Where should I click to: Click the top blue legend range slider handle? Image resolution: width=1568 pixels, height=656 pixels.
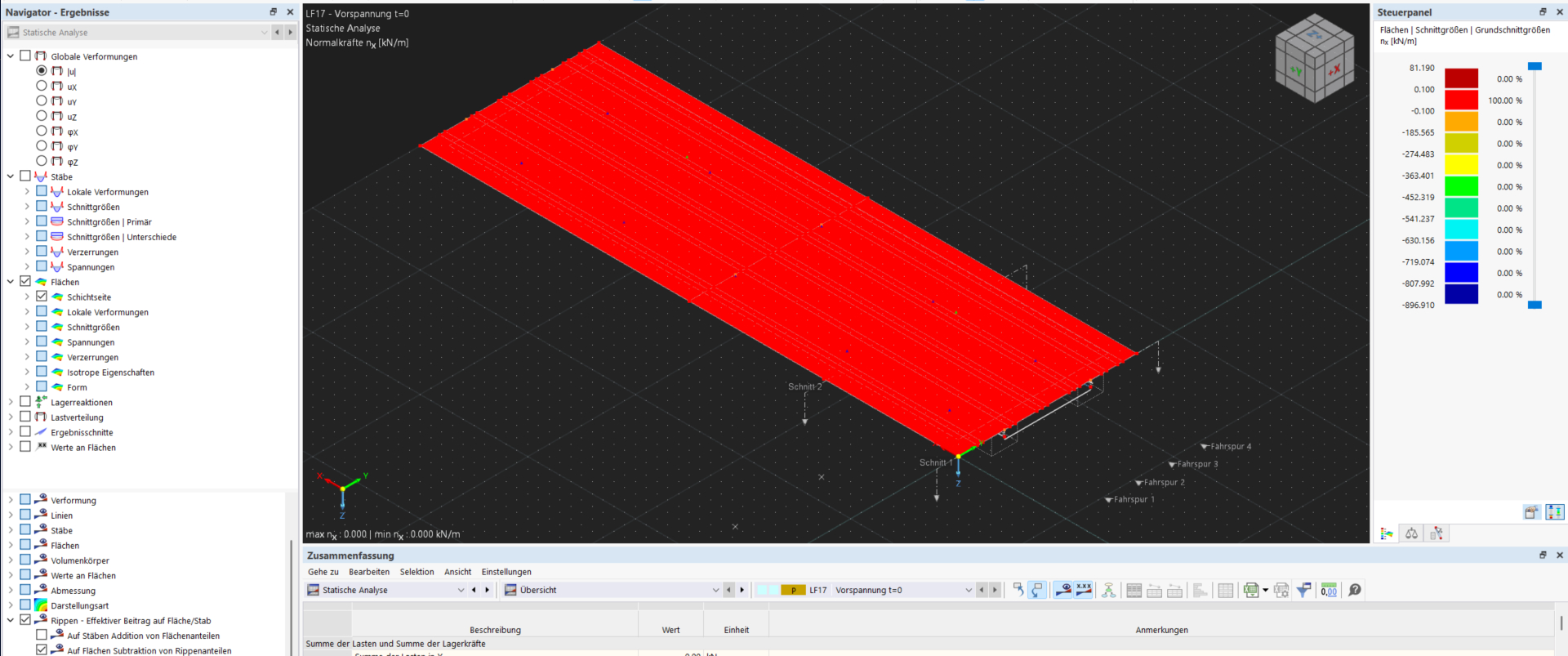pos(1535,66)
